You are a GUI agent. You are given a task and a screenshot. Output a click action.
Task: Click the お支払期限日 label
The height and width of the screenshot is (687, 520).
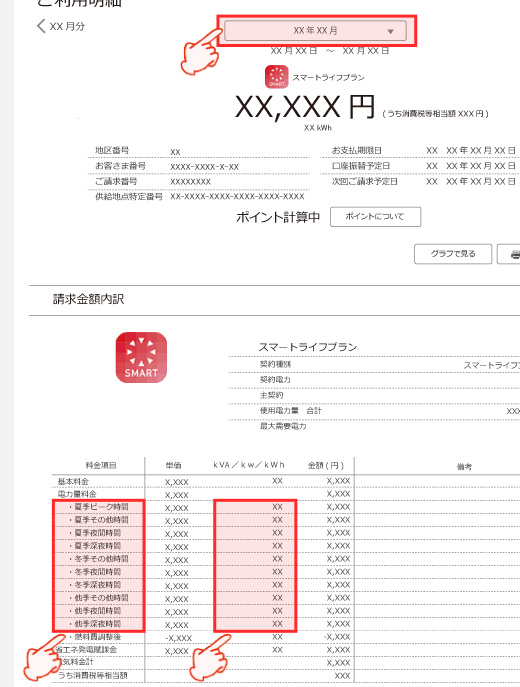point(357,150)
